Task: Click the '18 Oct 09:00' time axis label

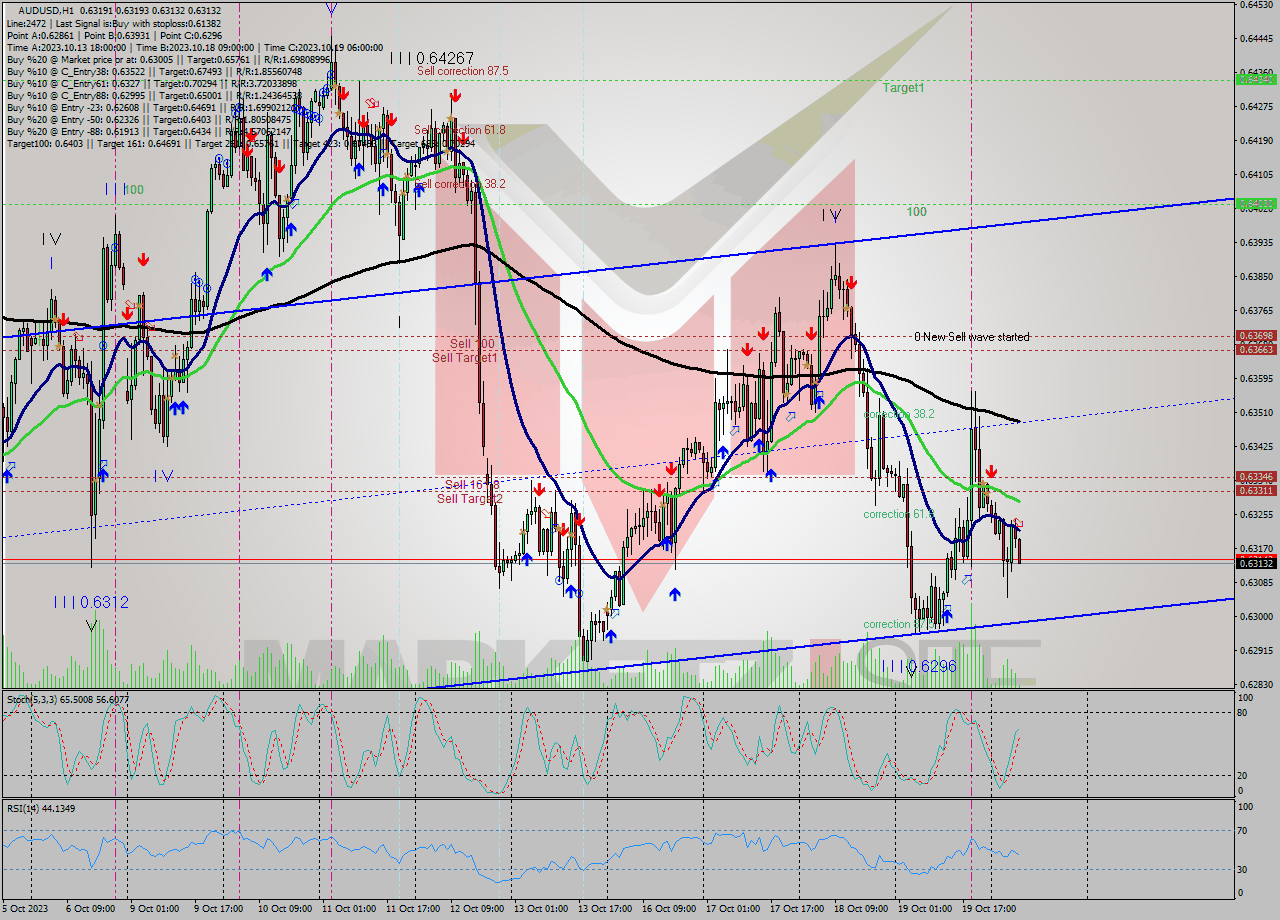Action: (x=860, y=909)
